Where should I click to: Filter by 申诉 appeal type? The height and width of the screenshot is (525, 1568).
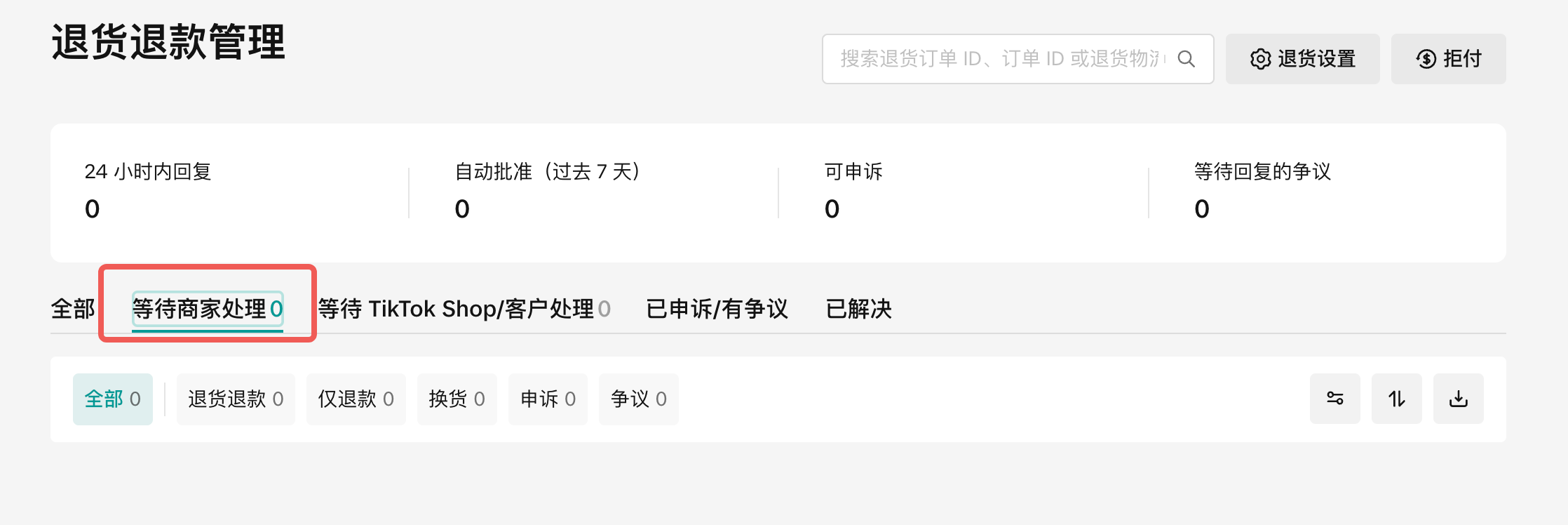pyautogui.click(x=548, y=399)
